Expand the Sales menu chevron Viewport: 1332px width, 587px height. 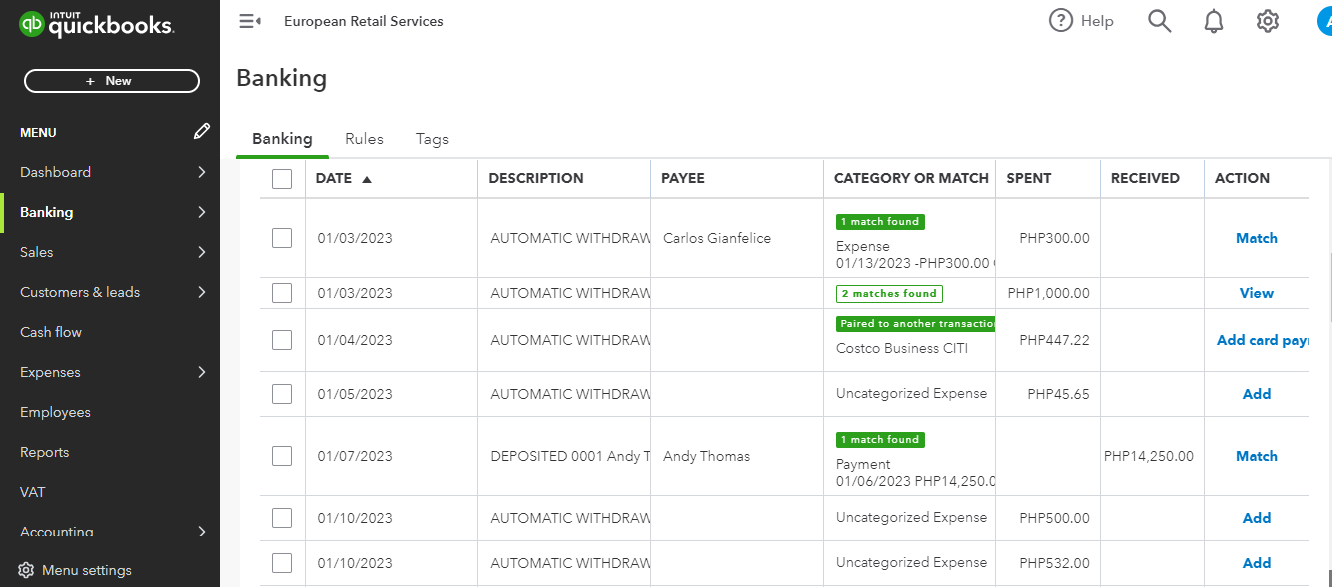pos(202,252)
